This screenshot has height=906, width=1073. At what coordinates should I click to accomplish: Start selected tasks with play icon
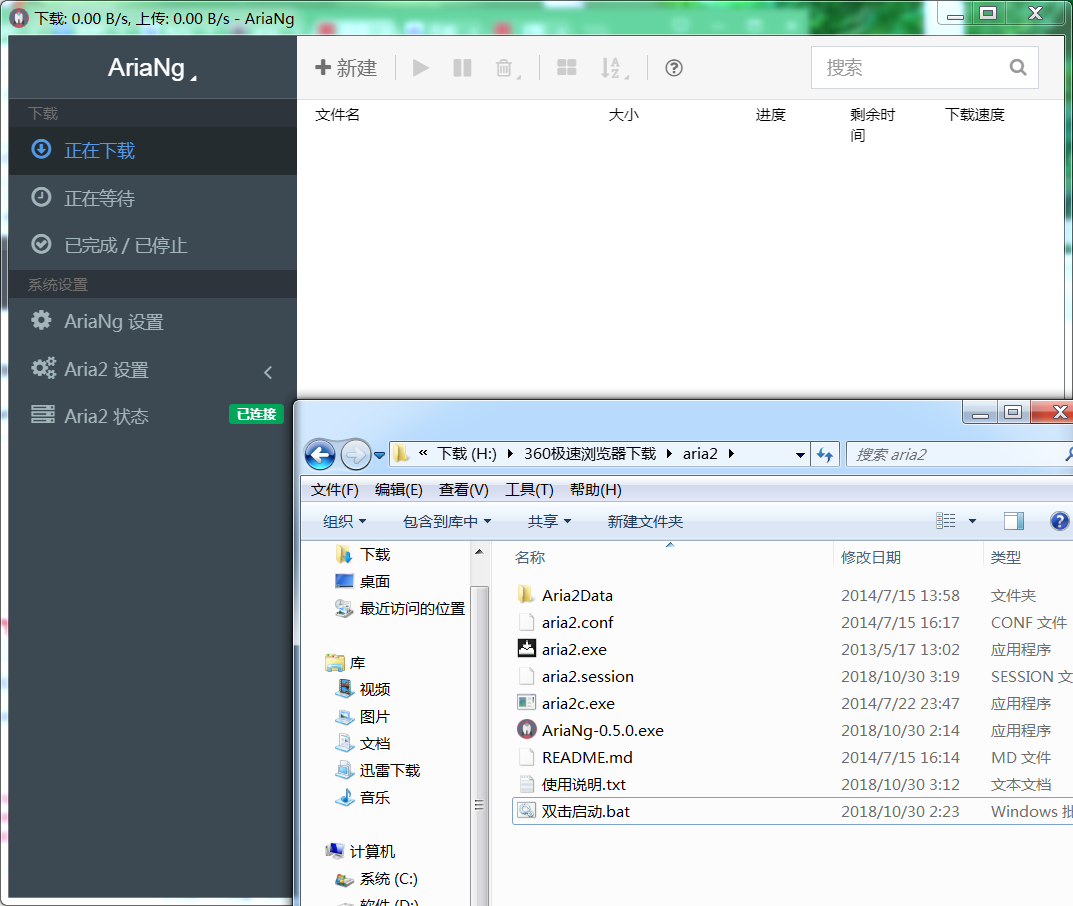(x=420, y=68)
